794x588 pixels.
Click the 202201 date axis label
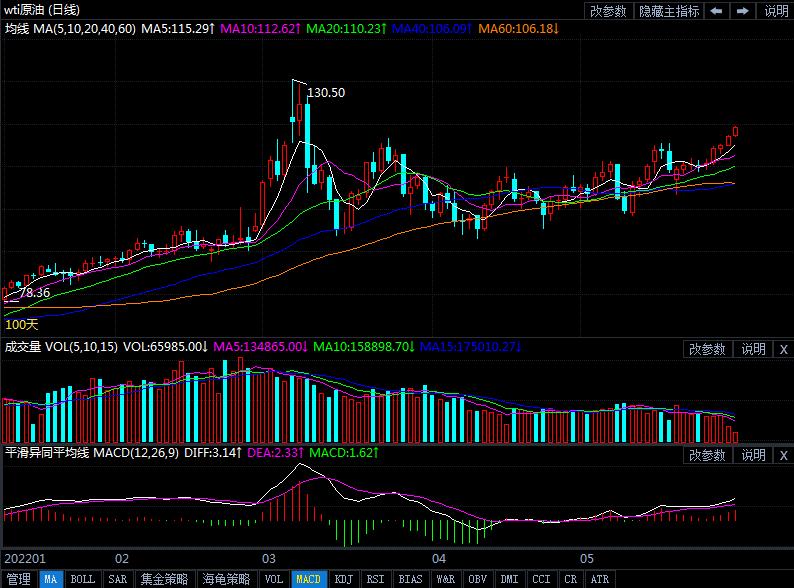[25, 559]
